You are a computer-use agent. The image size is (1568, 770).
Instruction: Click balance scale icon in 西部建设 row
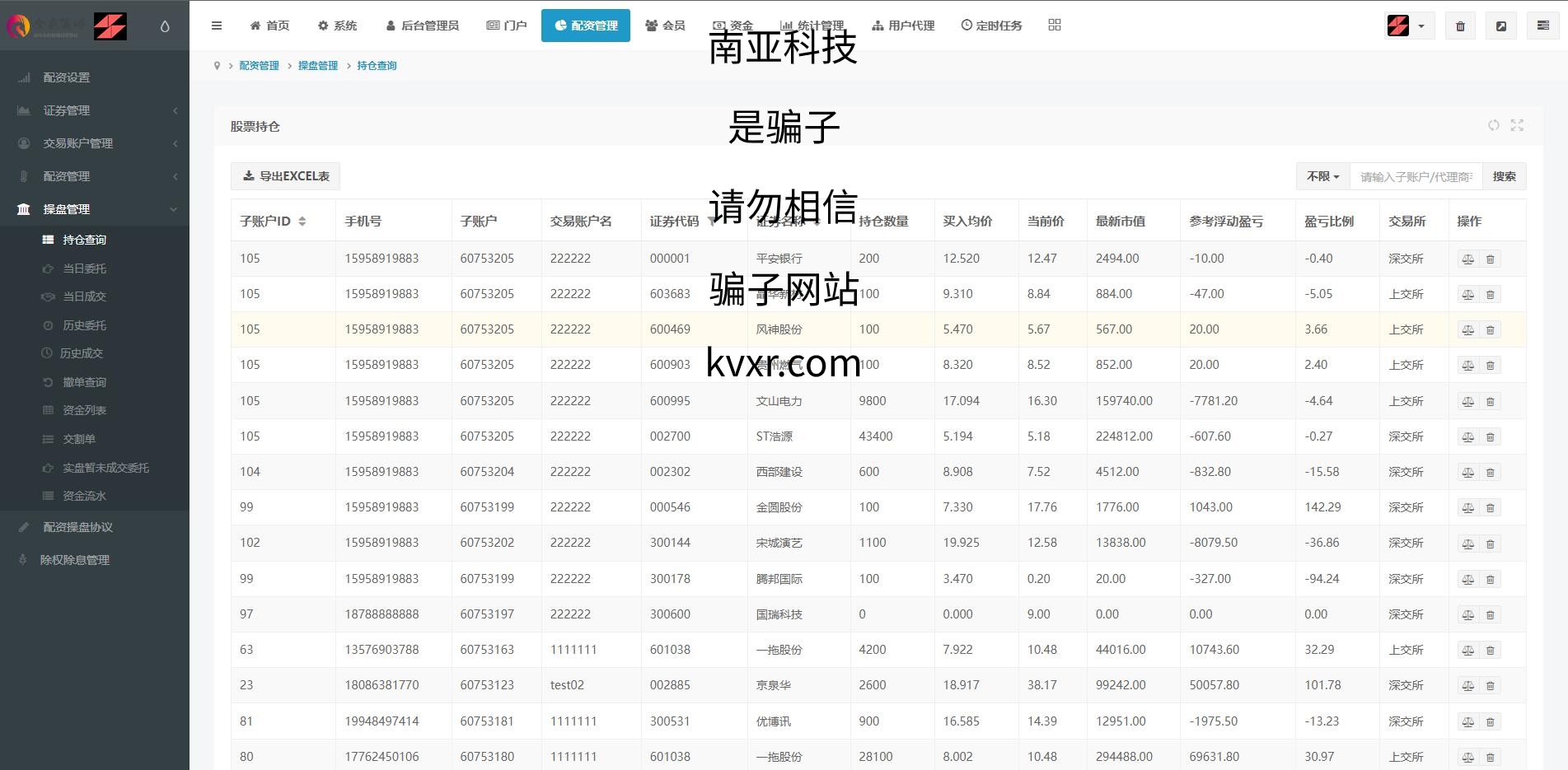point(1468,473)
